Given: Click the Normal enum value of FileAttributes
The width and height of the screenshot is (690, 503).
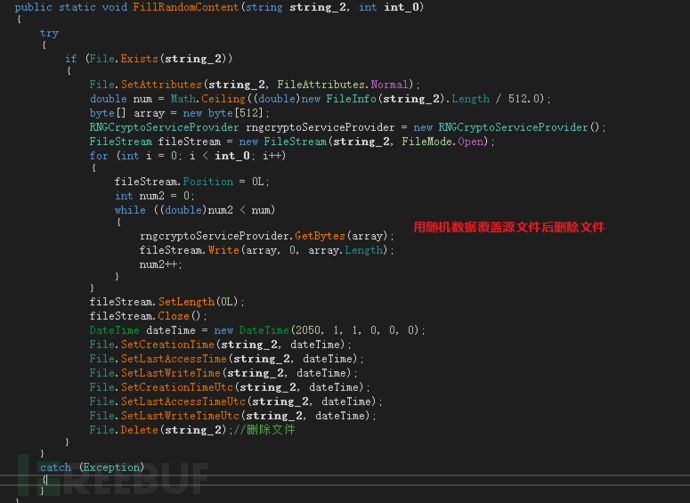Looking at the screenshot, I should [389, 84].
